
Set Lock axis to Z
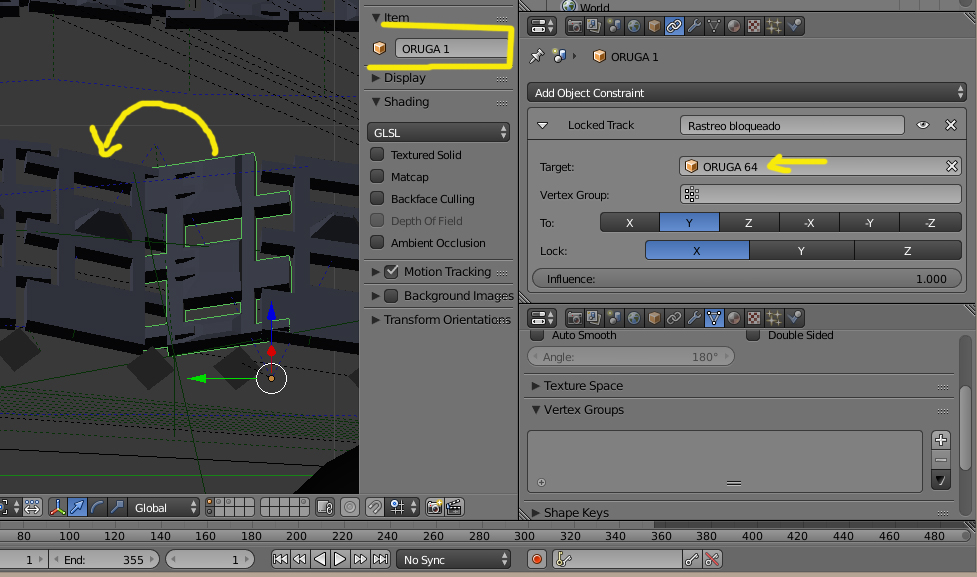907,250
